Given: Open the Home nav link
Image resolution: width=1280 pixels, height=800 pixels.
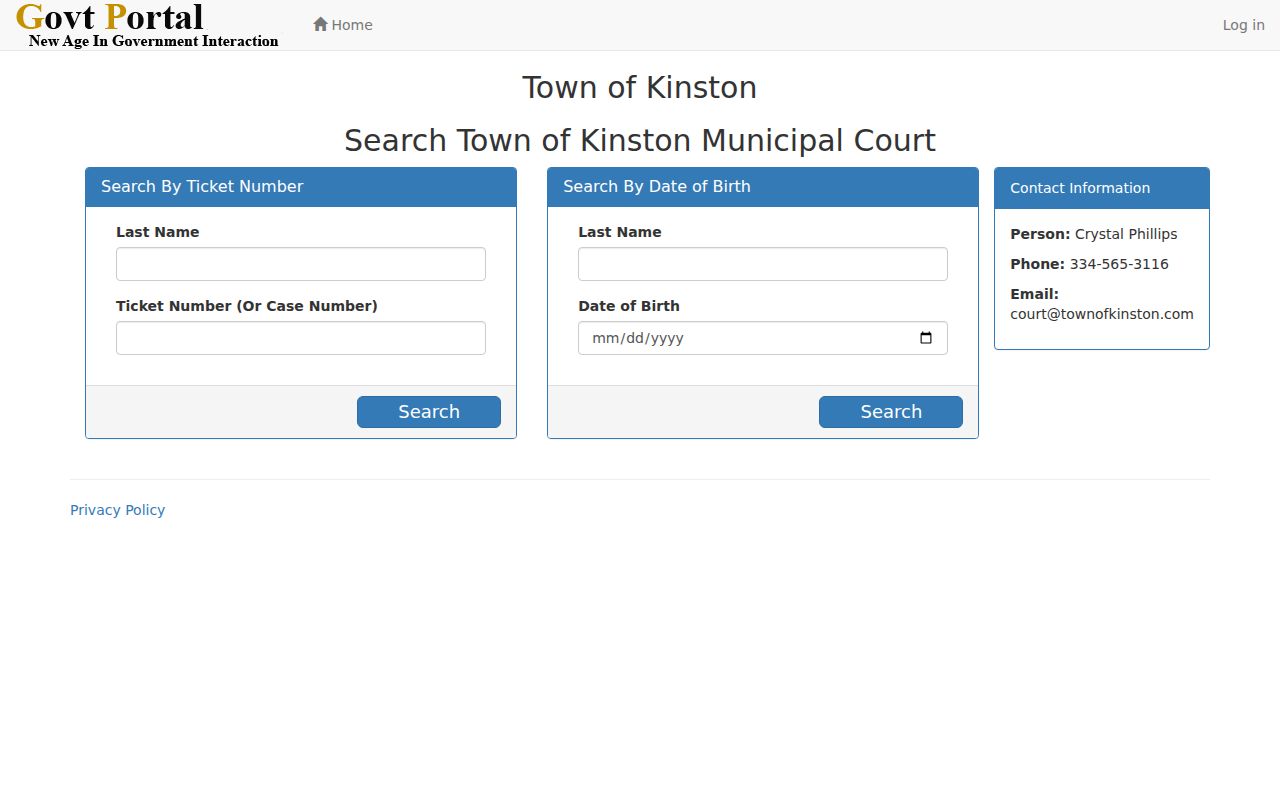Looking at the screenshot, I should pos(343,25).
